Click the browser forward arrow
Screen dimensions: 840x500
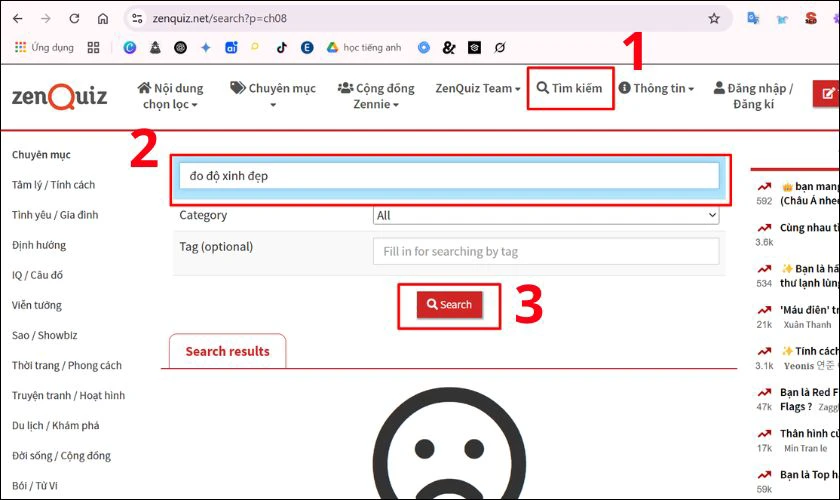pyautogui.click(x=46, y=19)
